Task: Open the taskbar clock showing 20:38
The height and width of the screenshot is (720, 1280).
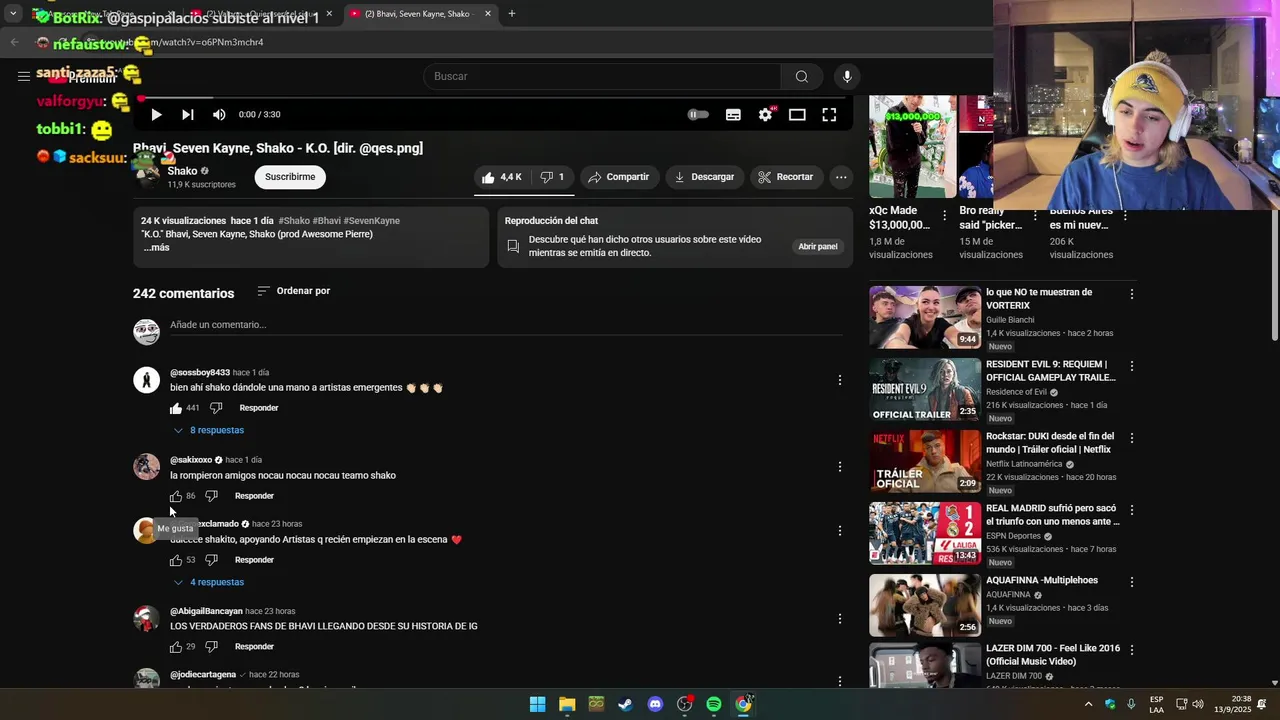Action: pos(1233,704)
